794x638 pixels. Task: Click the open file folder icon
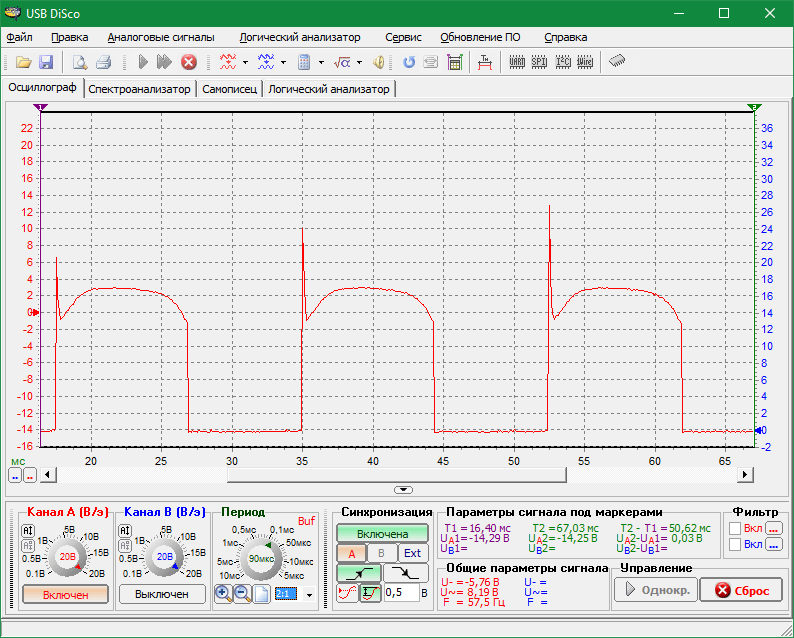tap(23, 62)
